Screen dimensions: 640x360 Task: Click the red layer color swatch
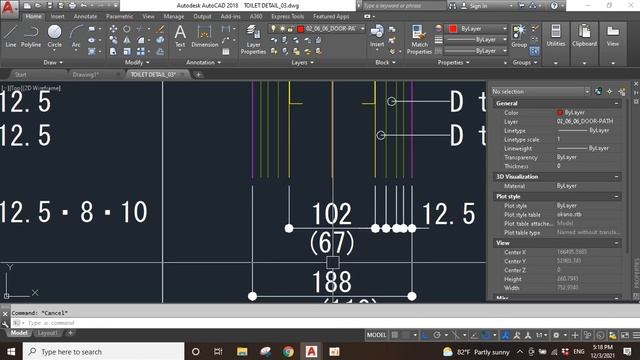[x=301, y=29]
